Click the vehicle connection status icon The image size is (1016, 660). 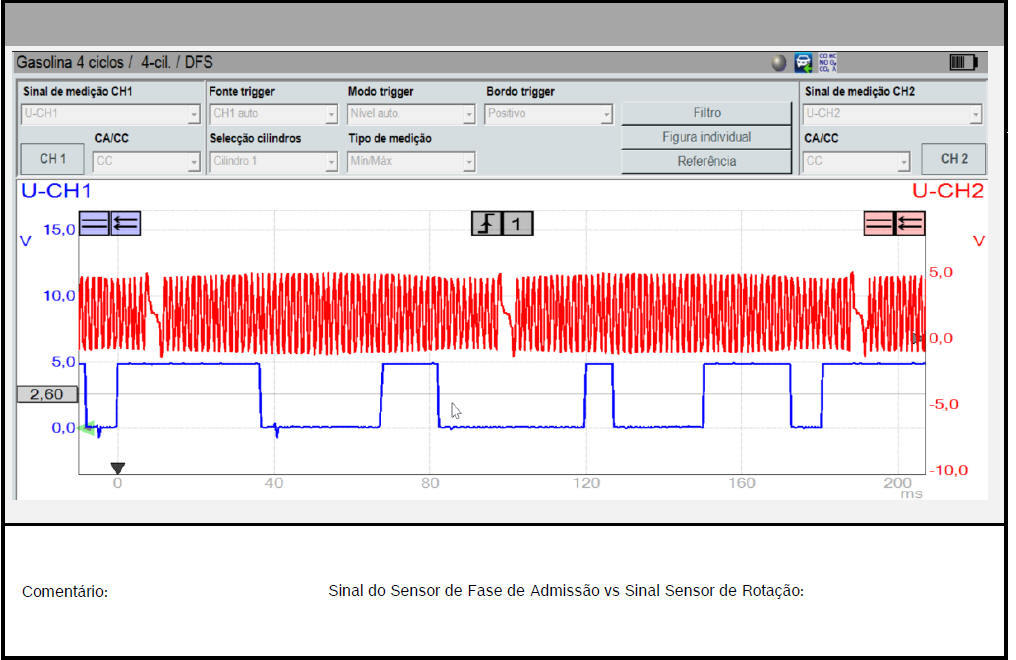(803, 63)
